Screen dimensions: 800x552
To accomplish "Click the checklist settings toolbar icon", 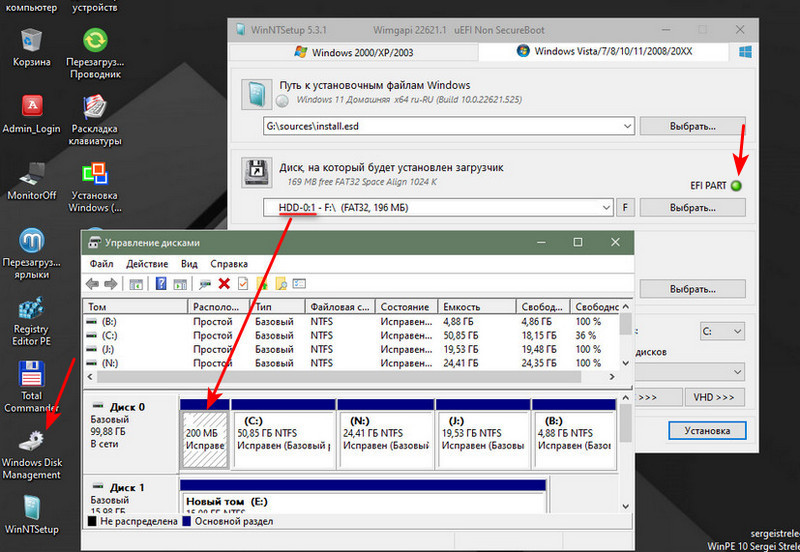I will [299, 284].
